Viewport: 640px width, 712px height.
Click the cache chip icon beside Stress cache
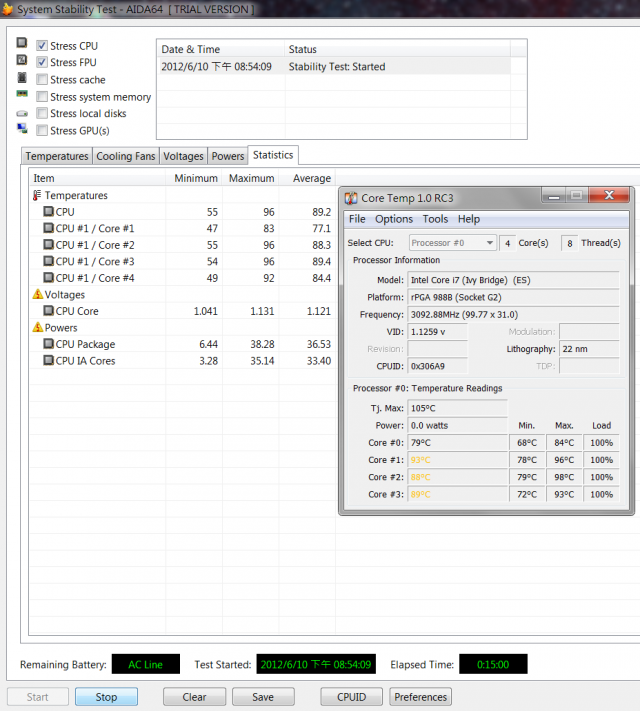[x=21, y=77]
